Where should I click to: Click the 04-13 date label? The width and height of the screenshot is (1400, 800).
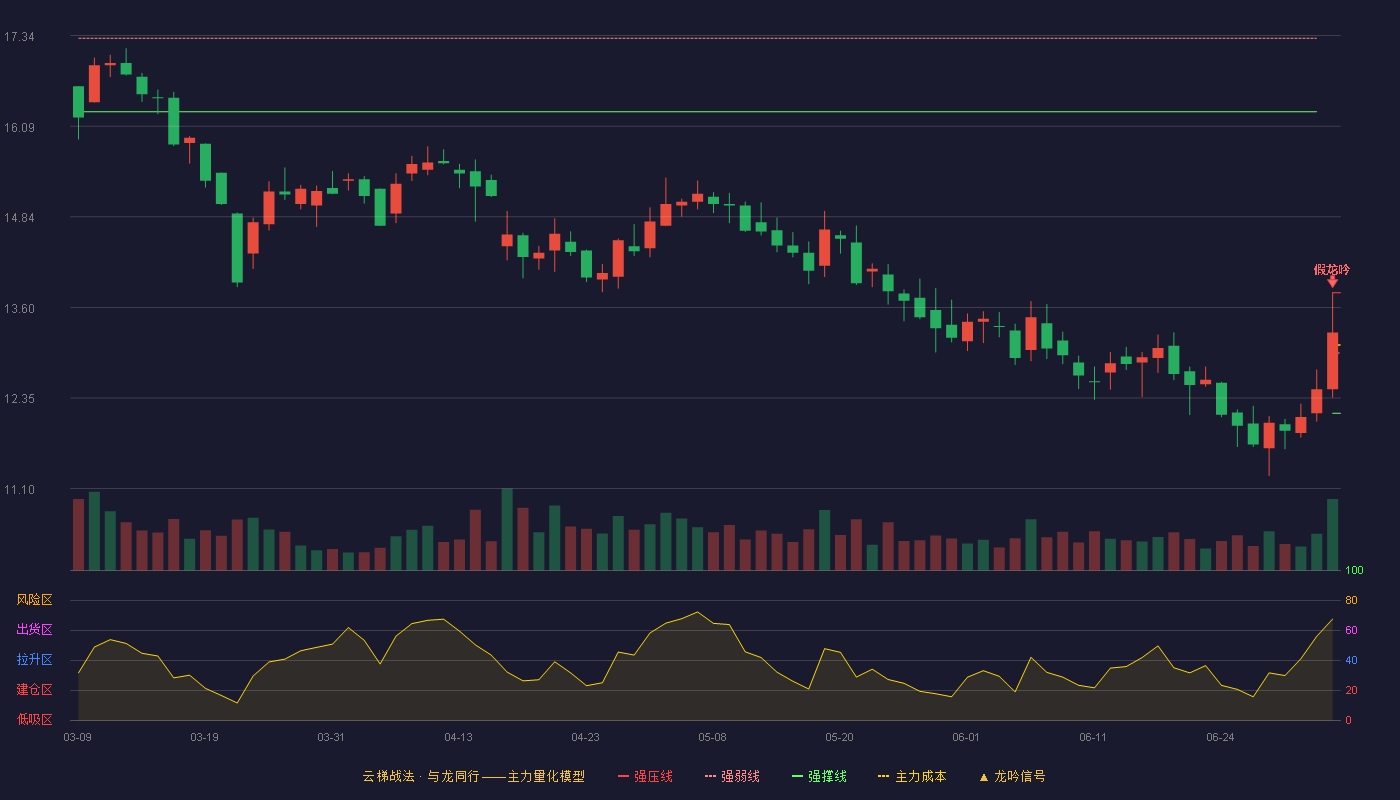coord(458,737)
